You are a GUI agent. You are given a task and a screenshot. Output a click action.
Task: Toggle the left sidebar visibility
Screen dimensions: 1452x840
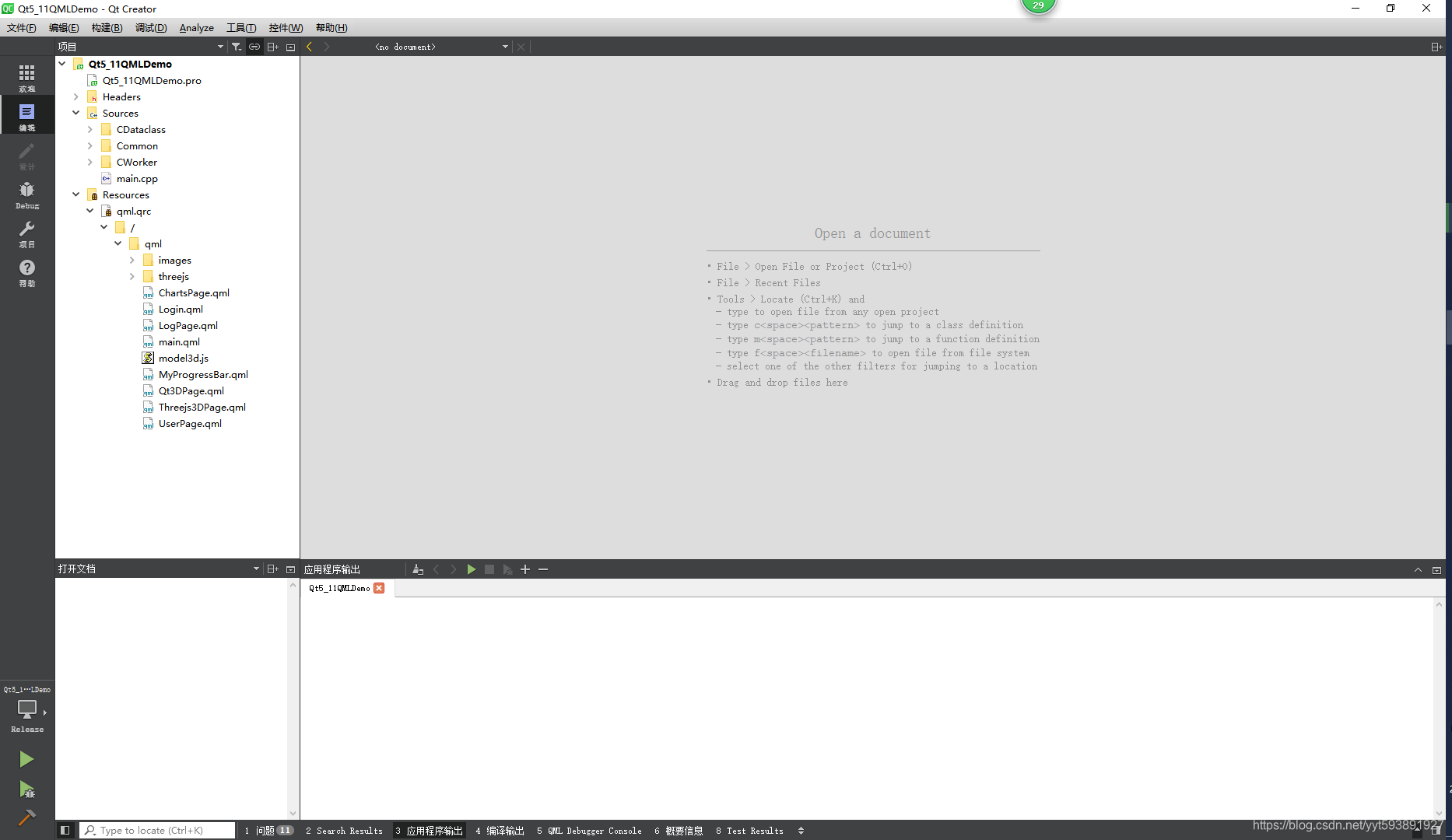pos(65,830)
